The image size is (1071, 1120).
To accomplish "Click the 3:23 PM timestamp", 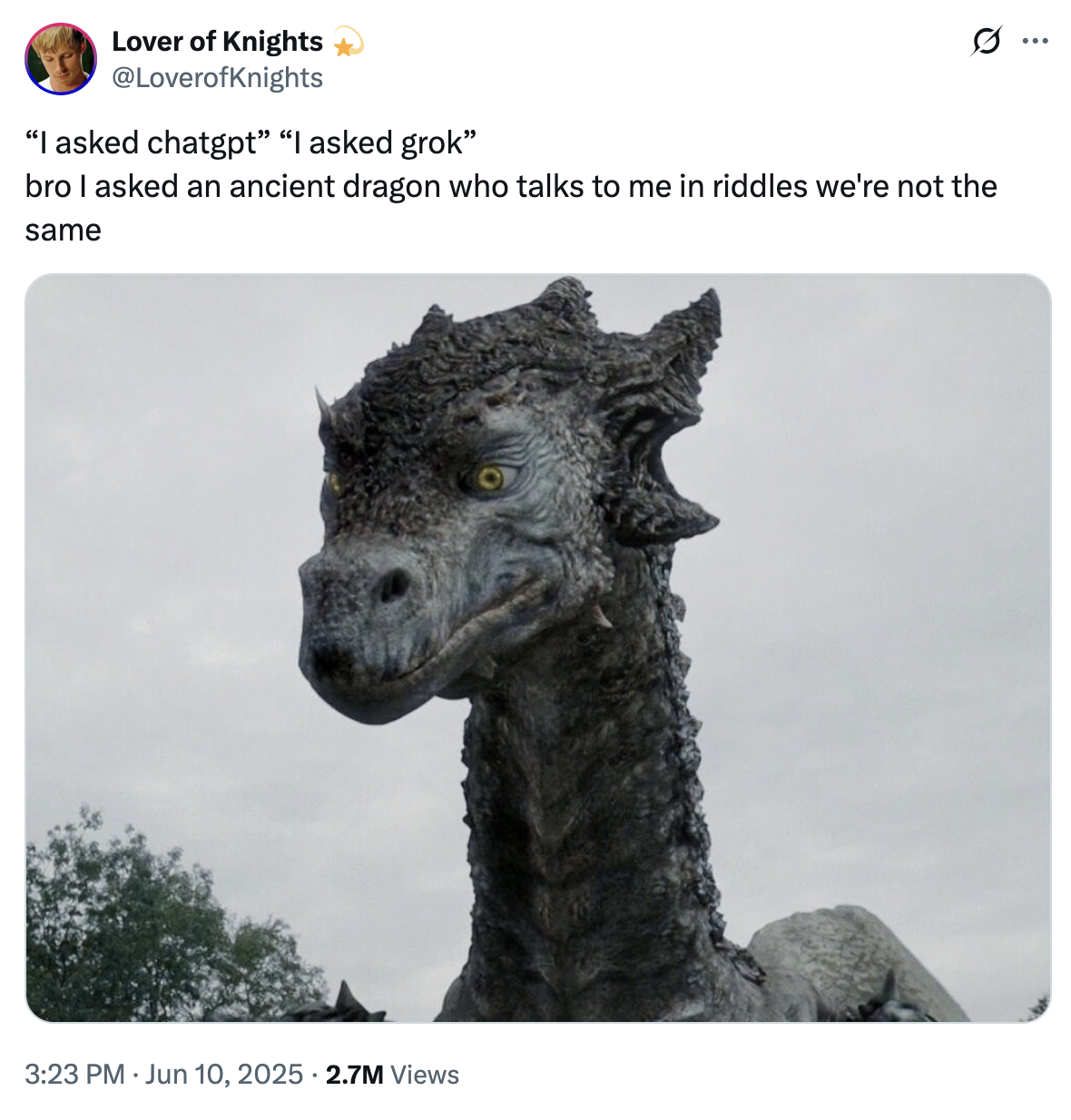I will click(x=74, y=1075).
